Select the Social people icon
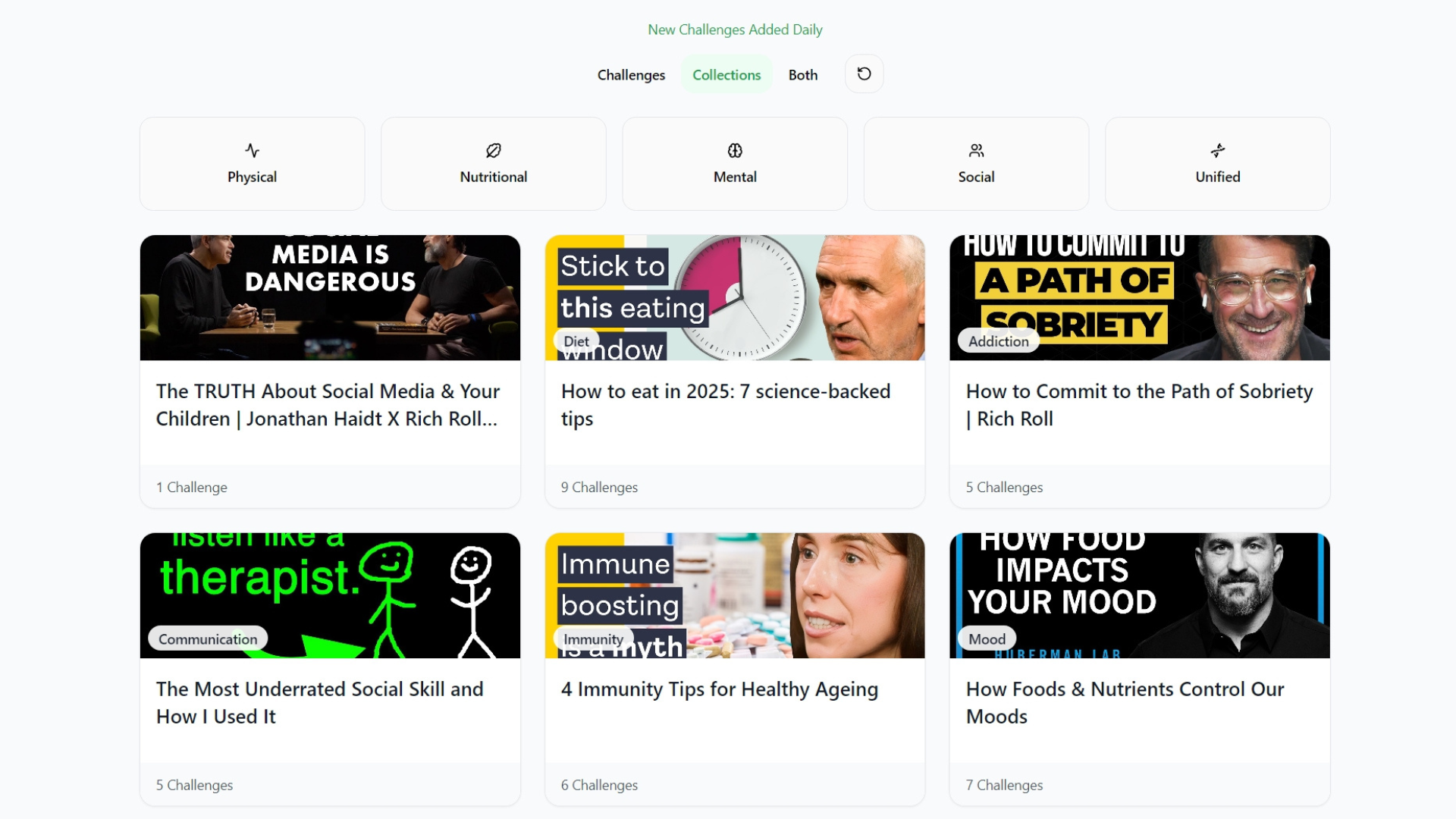Viewport: 1456px width, 819px height. (975, 150)
